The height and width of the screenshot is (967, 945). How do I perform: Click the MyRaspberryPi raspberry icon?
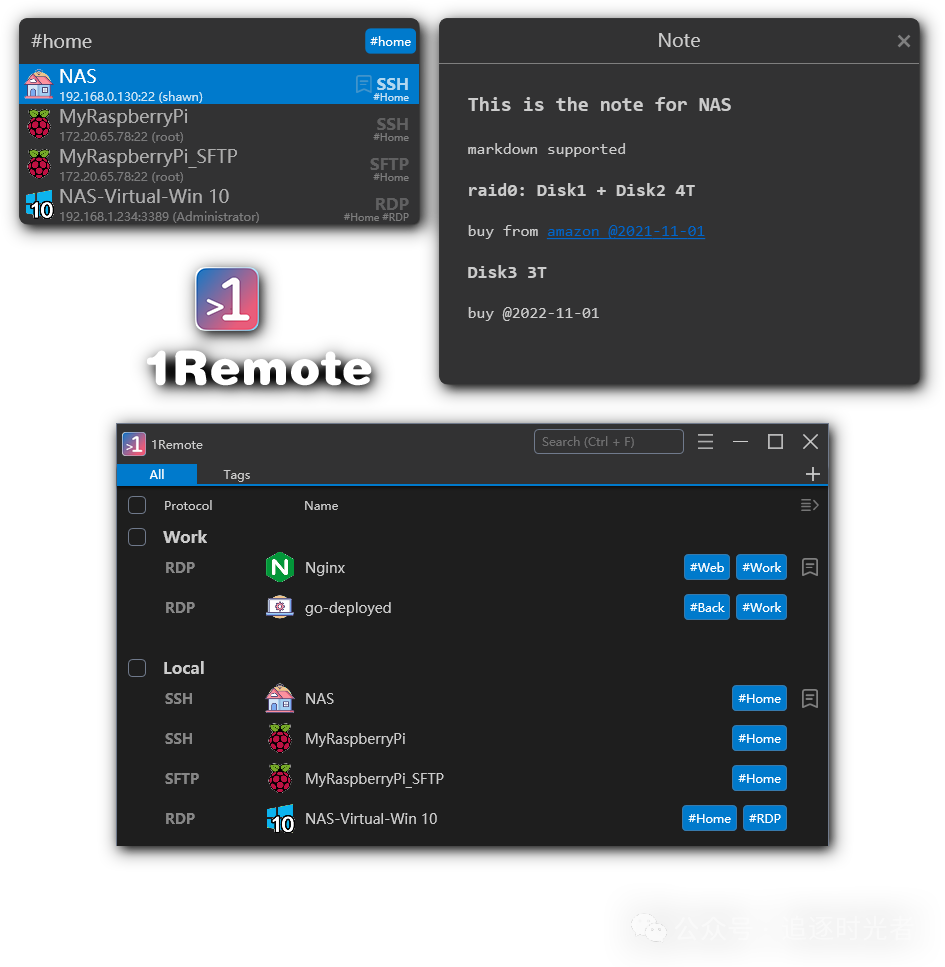[280, 738]
